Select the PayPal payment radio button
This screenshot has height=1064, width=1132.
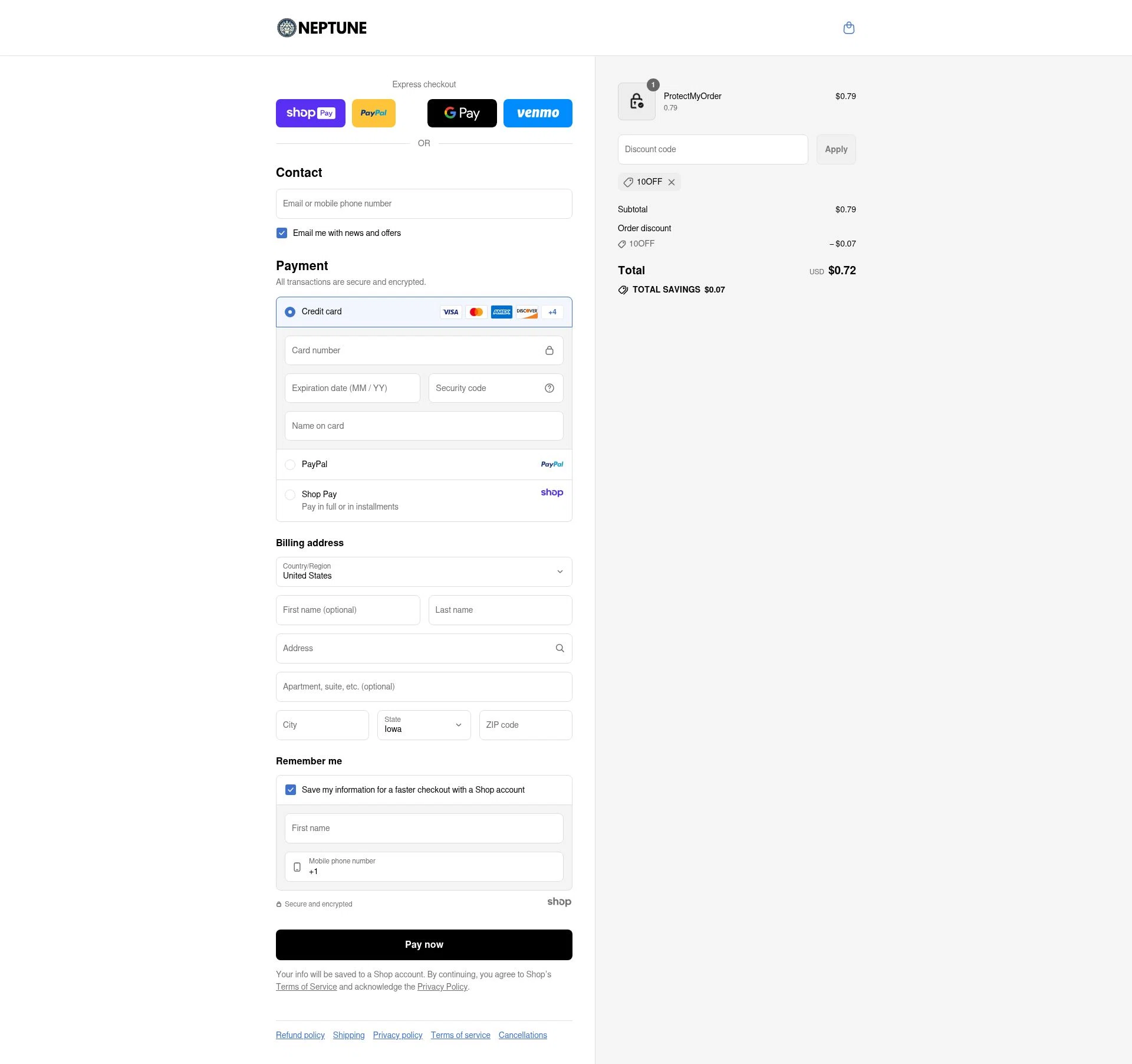(x=289, y=464)
